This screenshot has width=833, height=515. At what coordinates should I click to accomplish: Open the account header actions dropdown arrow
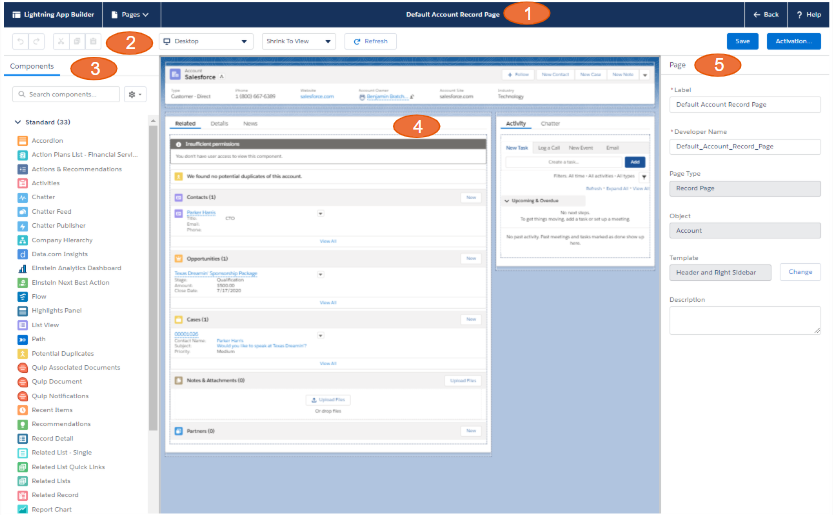(x=645, y=75)
